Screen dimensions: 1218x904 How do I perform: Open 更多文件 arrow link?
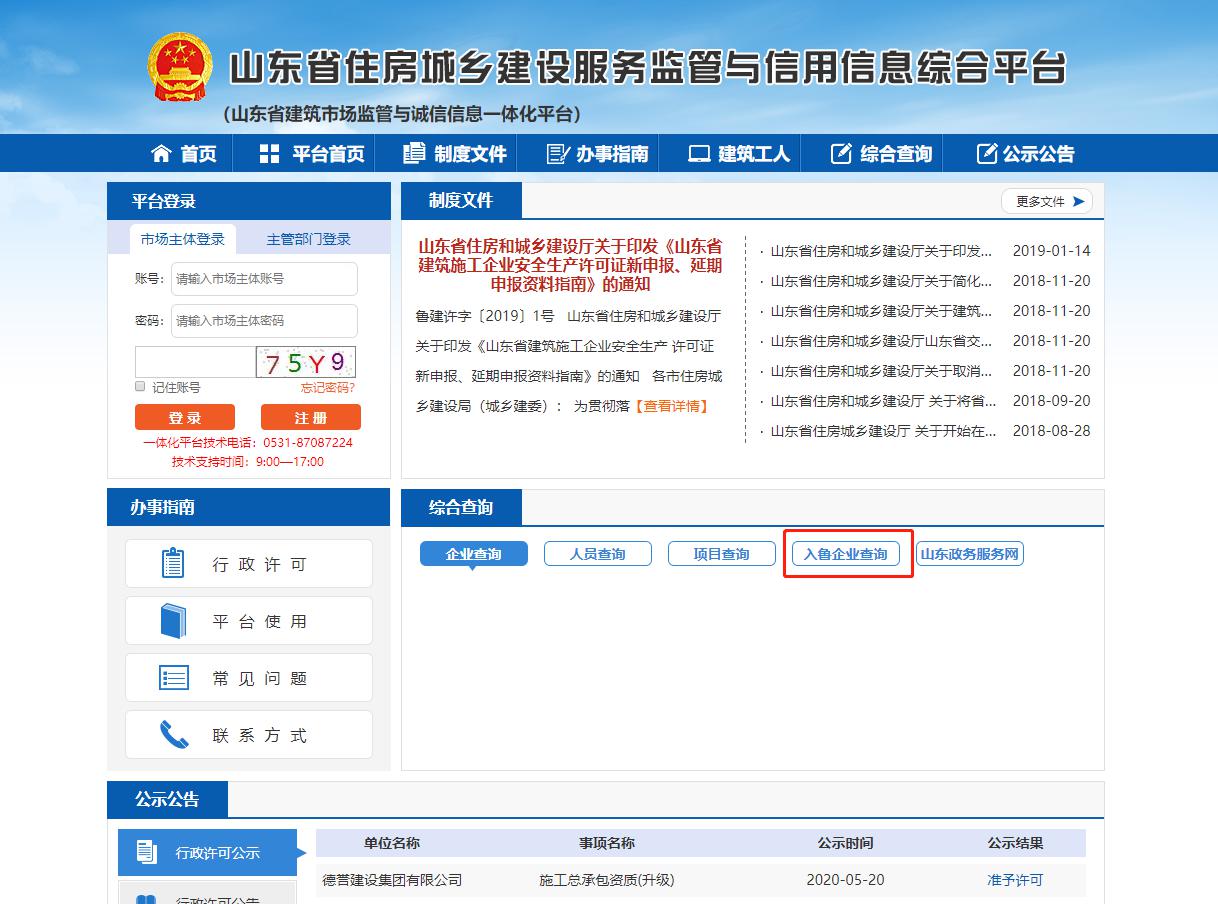1047,201
